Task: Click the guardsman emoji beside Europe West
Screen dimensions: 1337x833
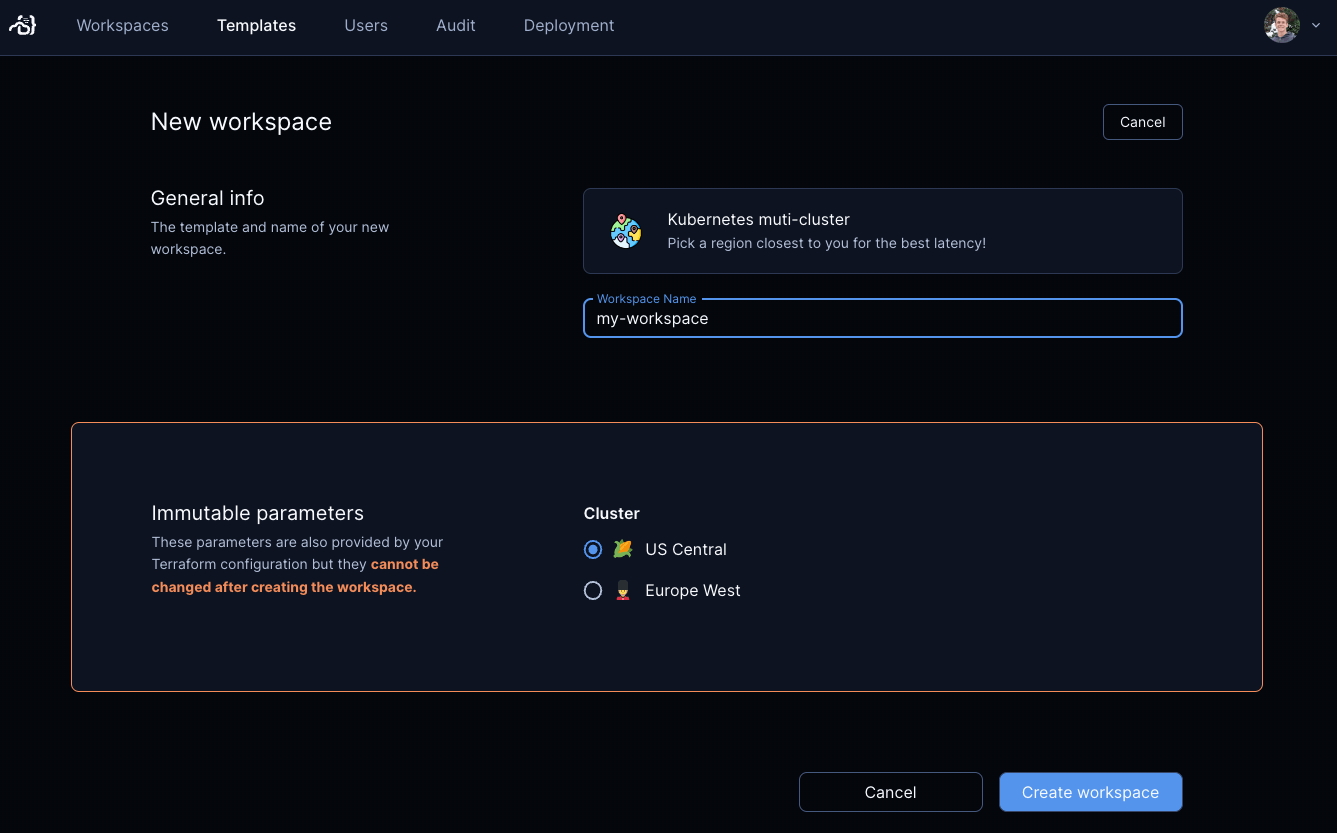Action: [x=624, y=590]
